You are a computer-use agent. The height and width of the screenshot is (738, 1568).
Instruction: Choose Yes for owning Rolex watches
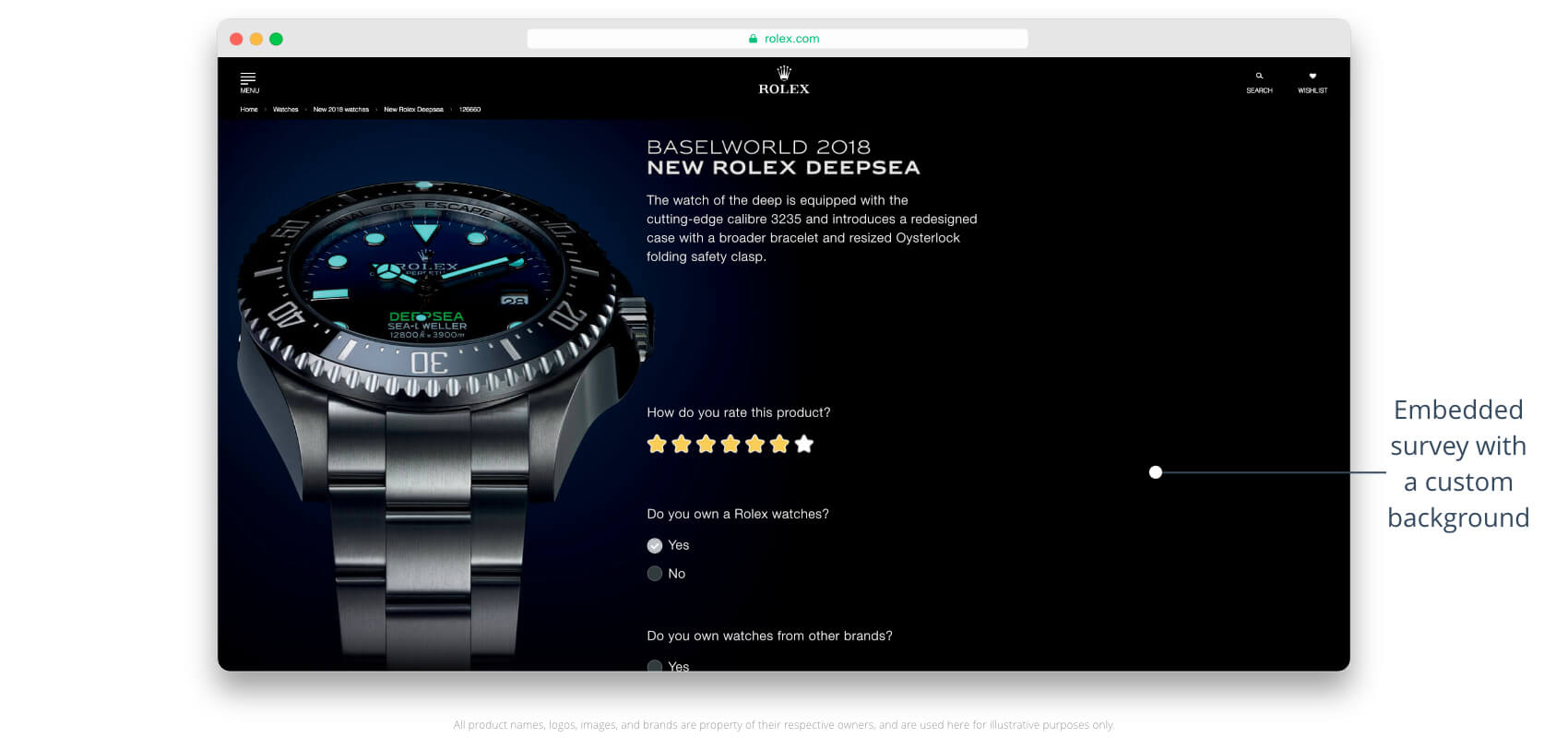pyautogui.click(x=655, y=545)
